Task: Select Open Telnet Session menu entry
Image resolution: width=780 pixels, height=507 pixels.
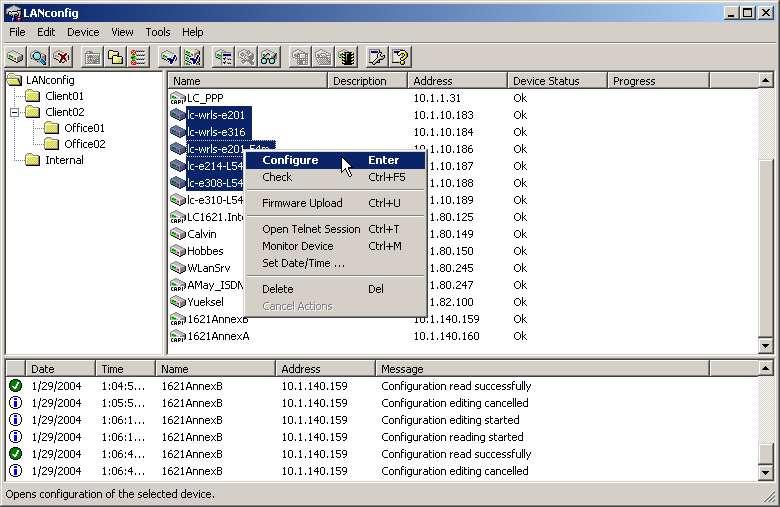Action: [310, 229]
